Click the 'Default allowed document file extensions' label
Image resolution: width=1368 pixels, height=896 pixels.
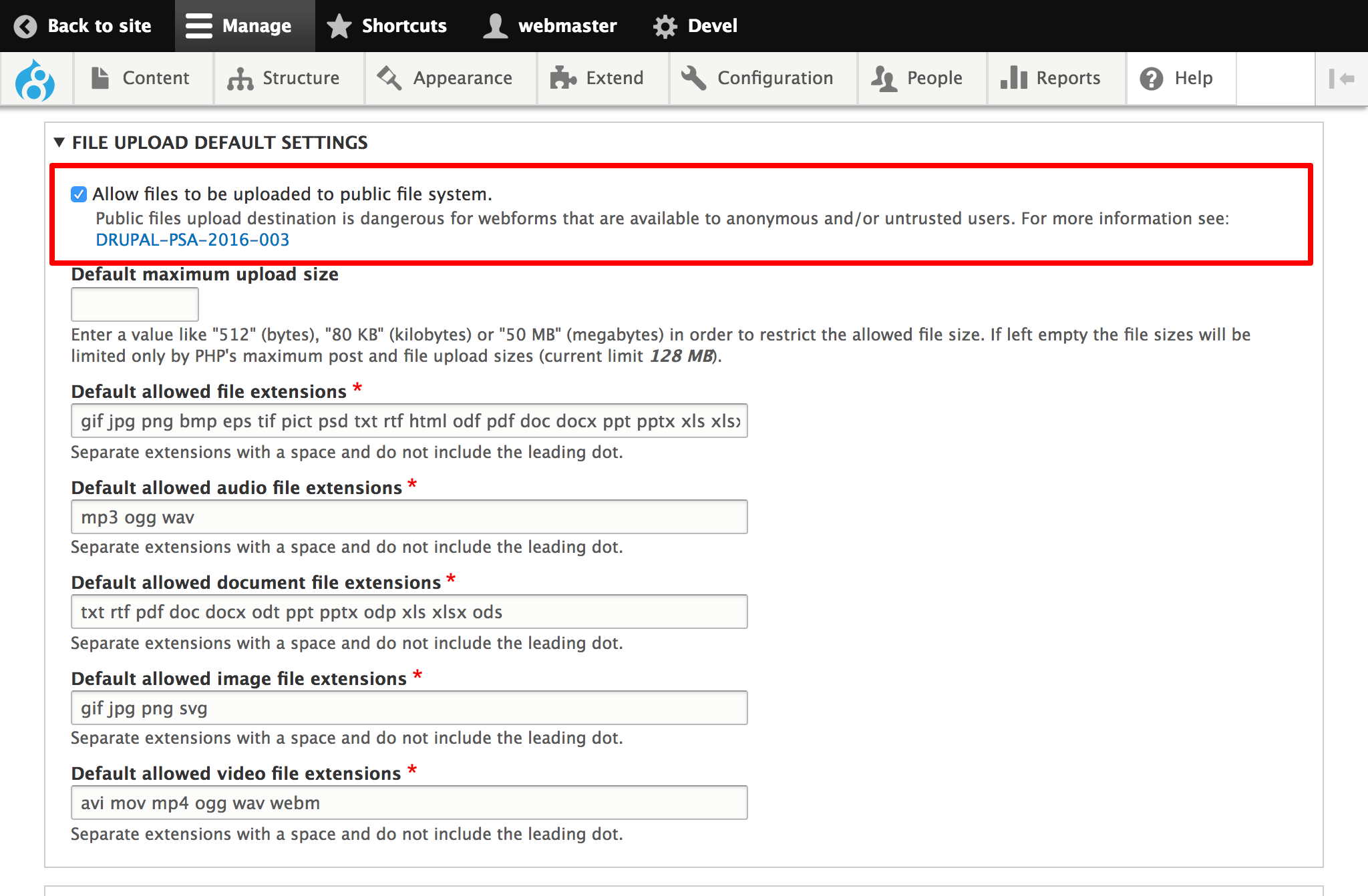pyautogui.click(x=256, y=583)
